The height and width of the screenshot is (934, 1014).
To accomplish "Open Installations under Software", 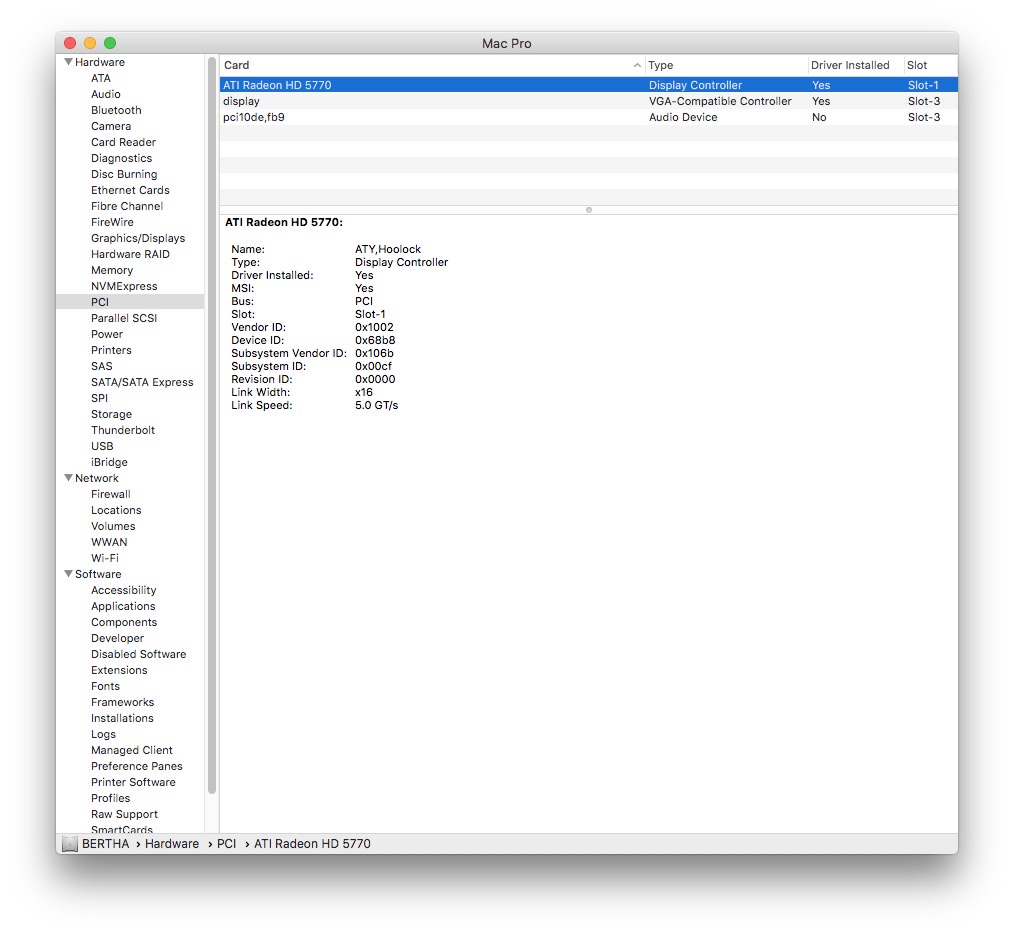I will pos(122,719).
